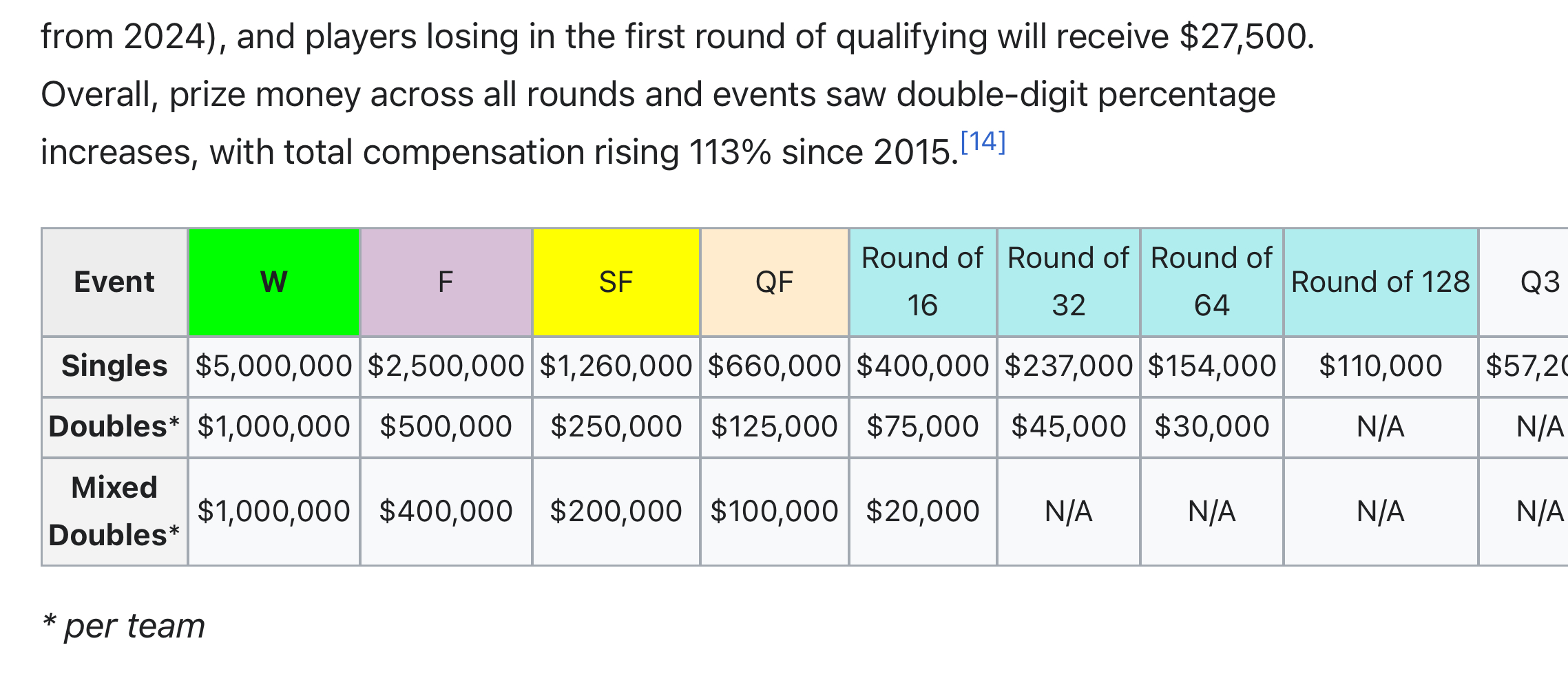Viewport: 1568px width, 674px height.
Task: Click the $500,000 Doubles finalist cell
Action: pyautogui.click(x=446, y=427)
